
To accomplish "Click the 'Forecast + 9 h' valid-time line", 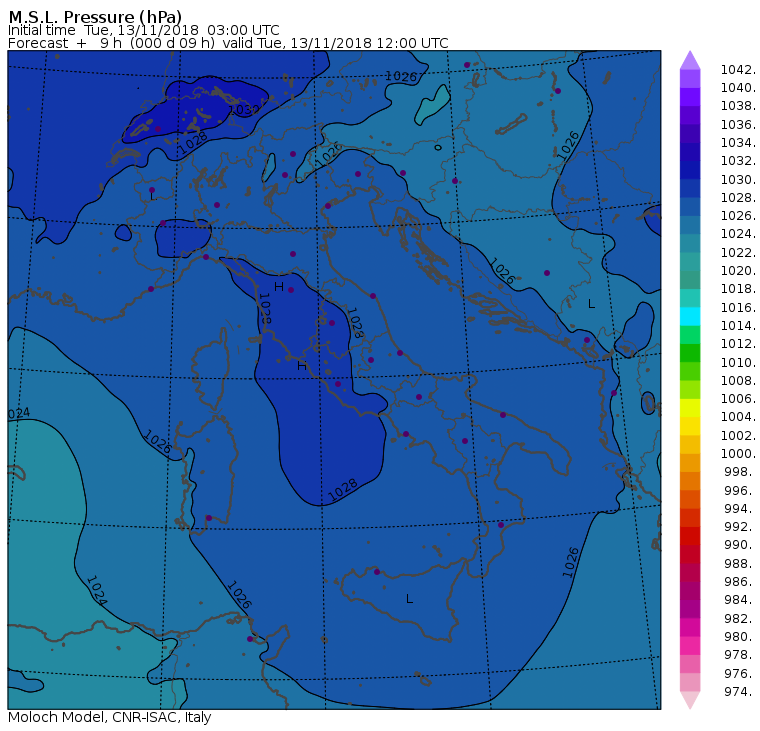I will pos(228,43).
